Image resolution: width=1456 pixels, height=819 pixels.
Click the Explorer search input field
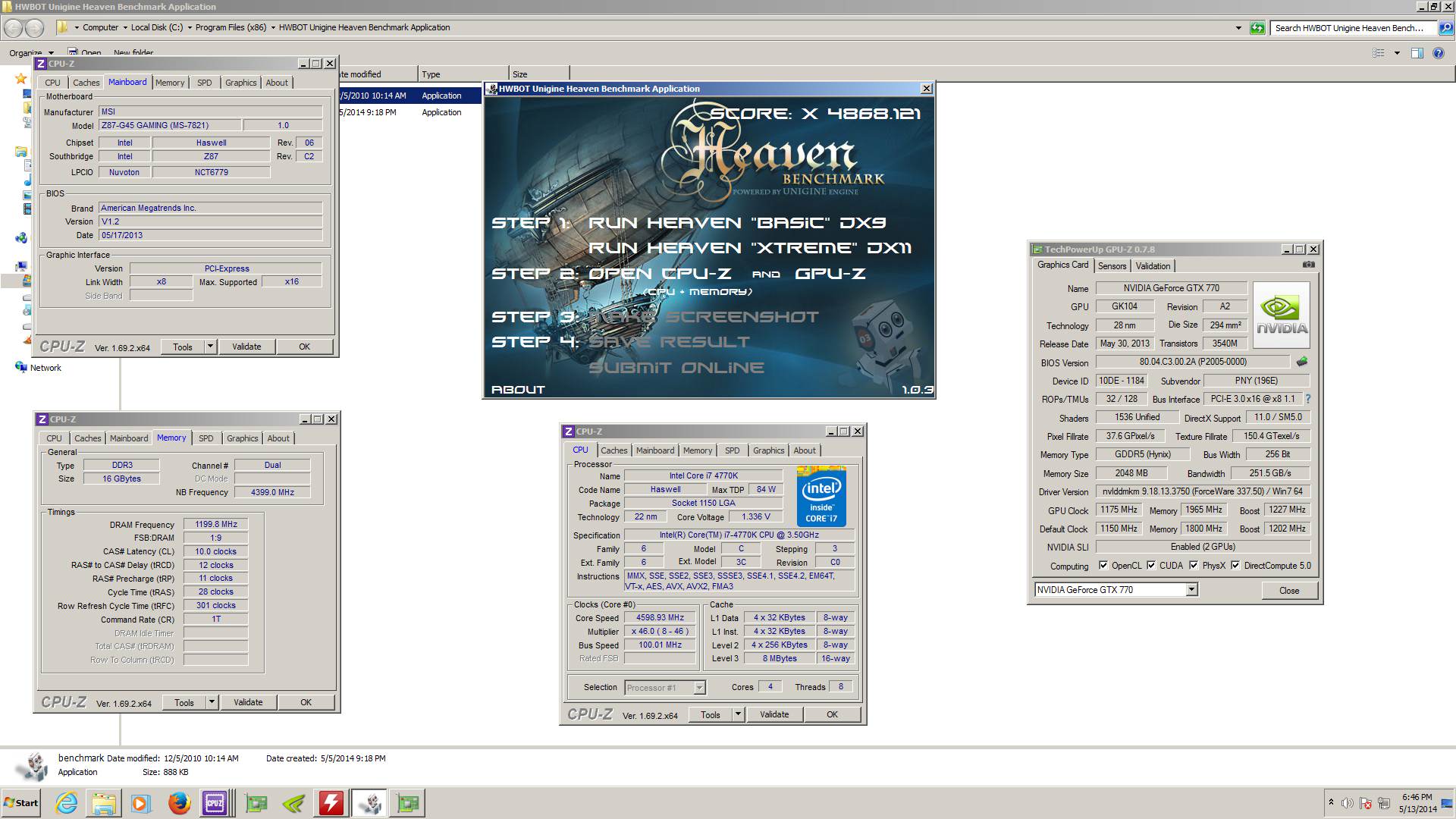point(1354,28)
